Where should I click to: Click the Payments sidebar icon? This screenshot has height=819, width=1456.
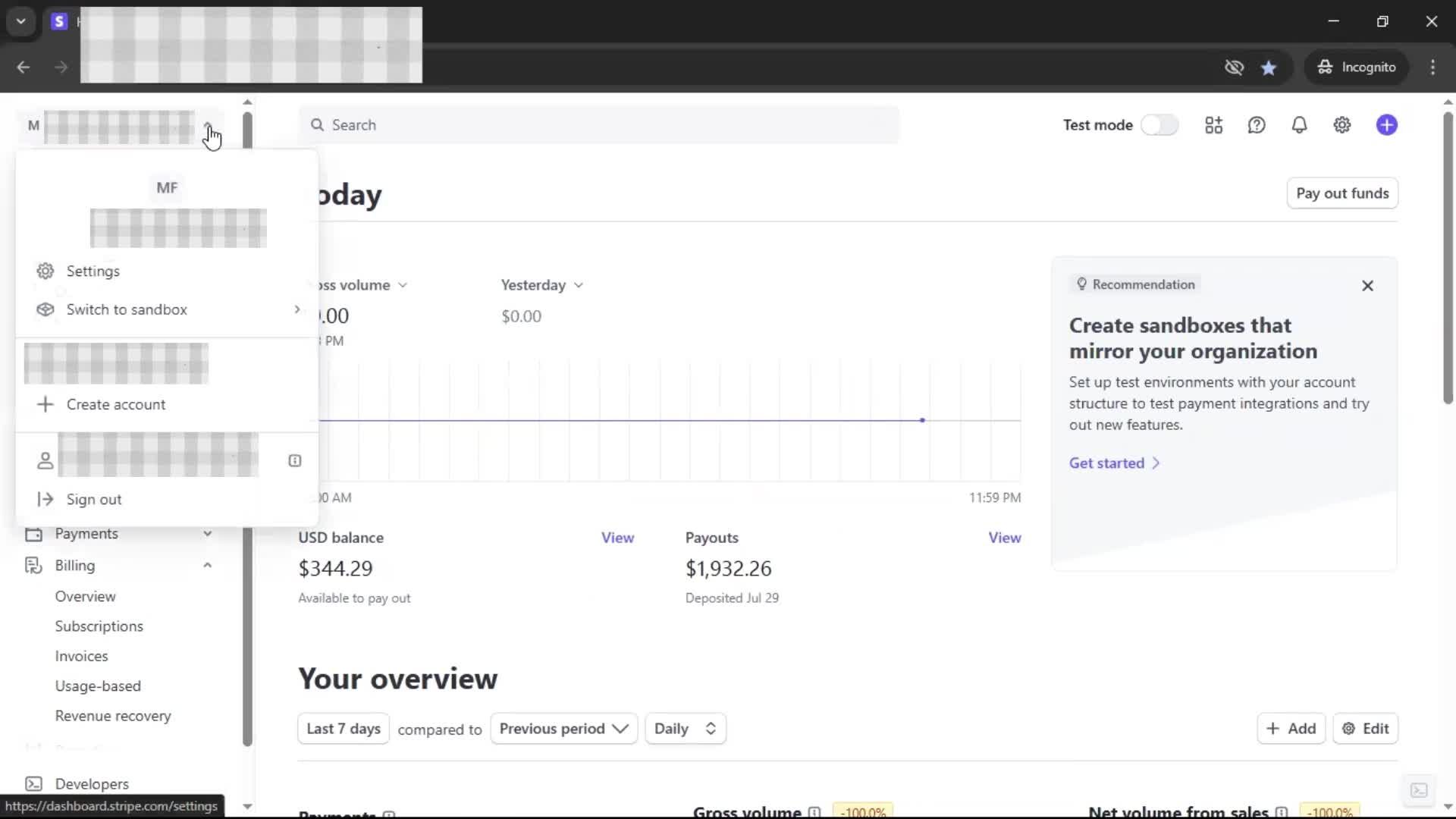[x=33, y=534]
